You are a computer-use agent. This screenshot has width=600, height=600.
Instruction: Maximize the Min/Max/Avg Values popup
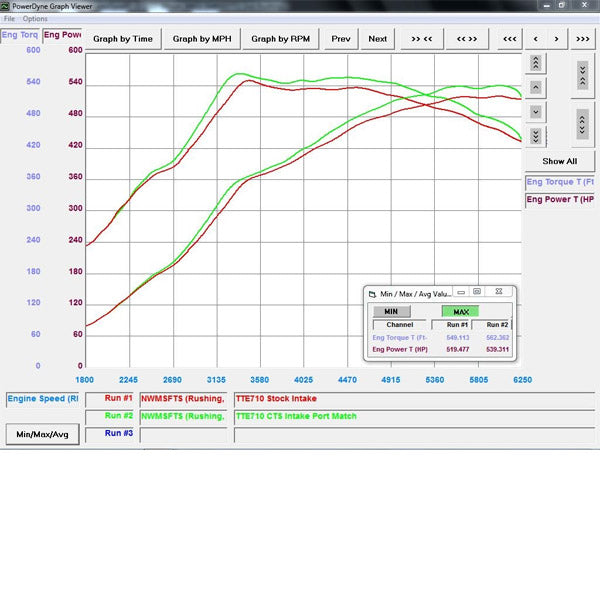tap(477, 292)
